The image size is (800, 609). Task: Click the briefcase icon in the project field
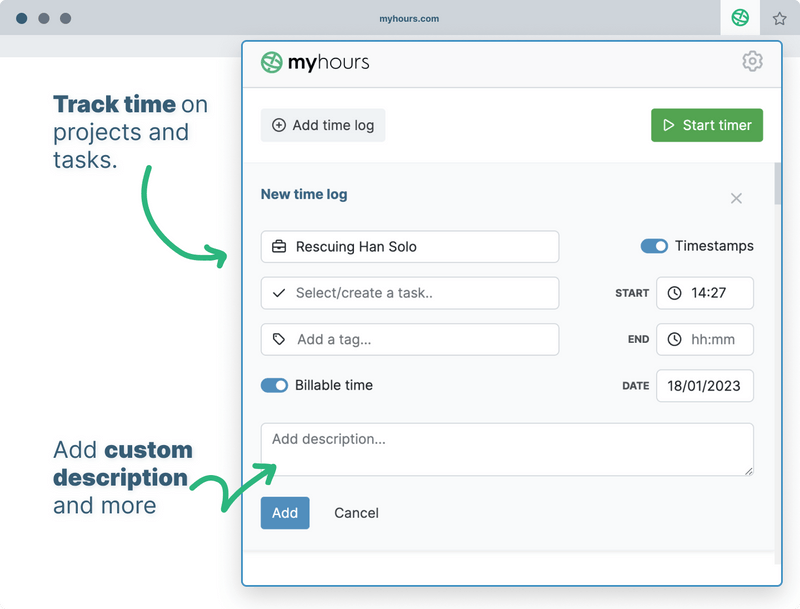[278, 247]
